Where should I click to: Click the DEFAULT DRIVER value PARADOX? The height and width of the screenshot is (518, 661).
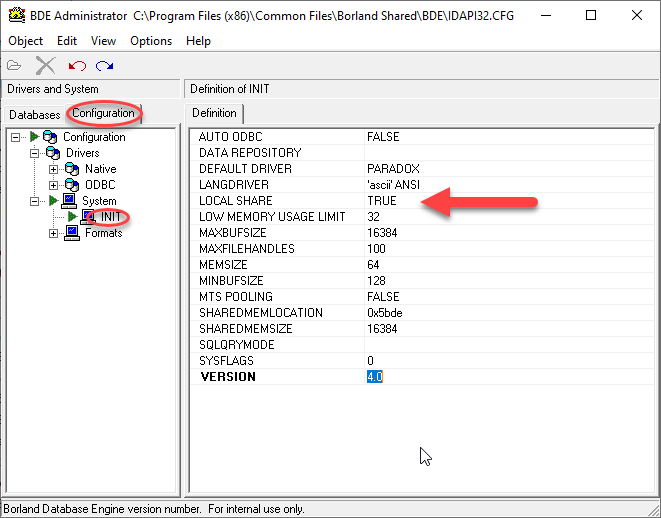[x=393, y=169]
